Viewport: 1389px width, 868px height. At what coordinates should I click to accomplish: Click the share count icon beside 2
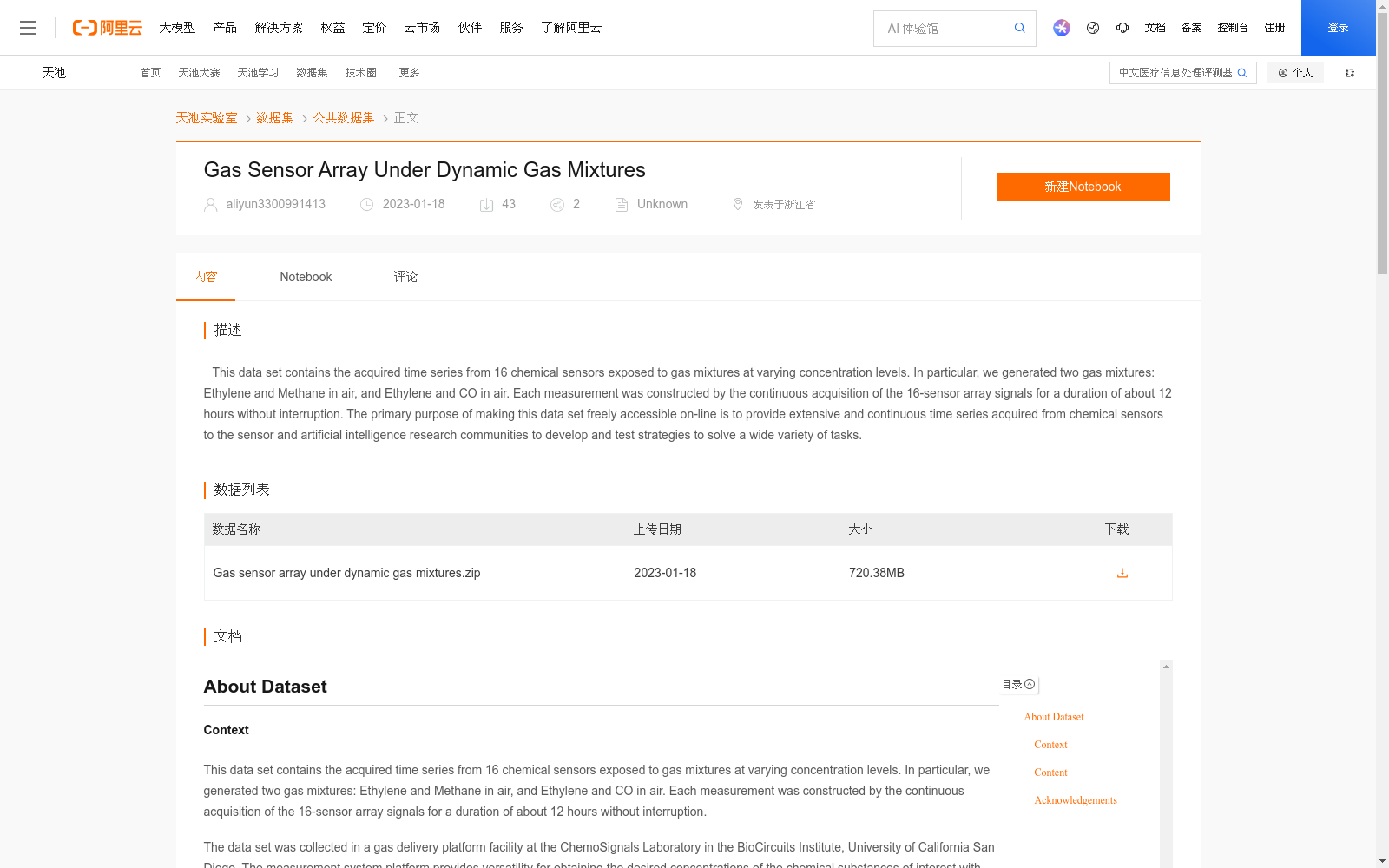tap(557, 205)
